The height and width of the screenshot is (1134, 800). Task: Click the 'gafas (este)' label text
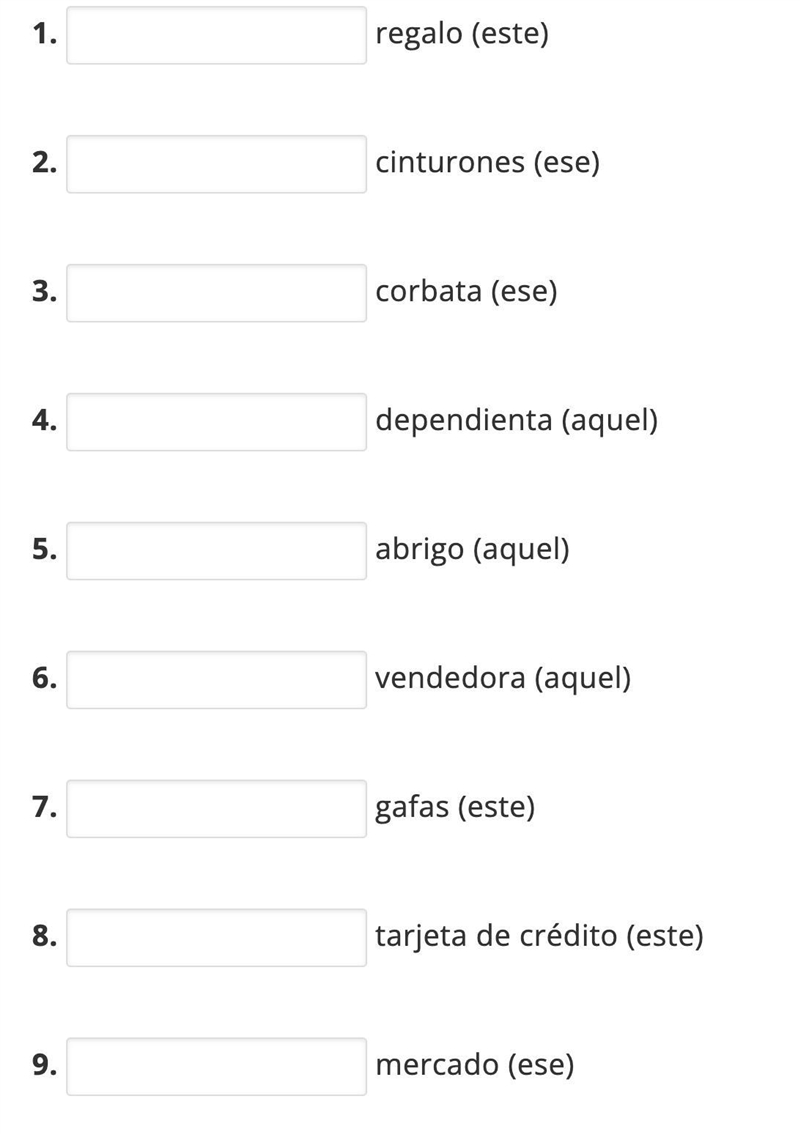point(455,808)
